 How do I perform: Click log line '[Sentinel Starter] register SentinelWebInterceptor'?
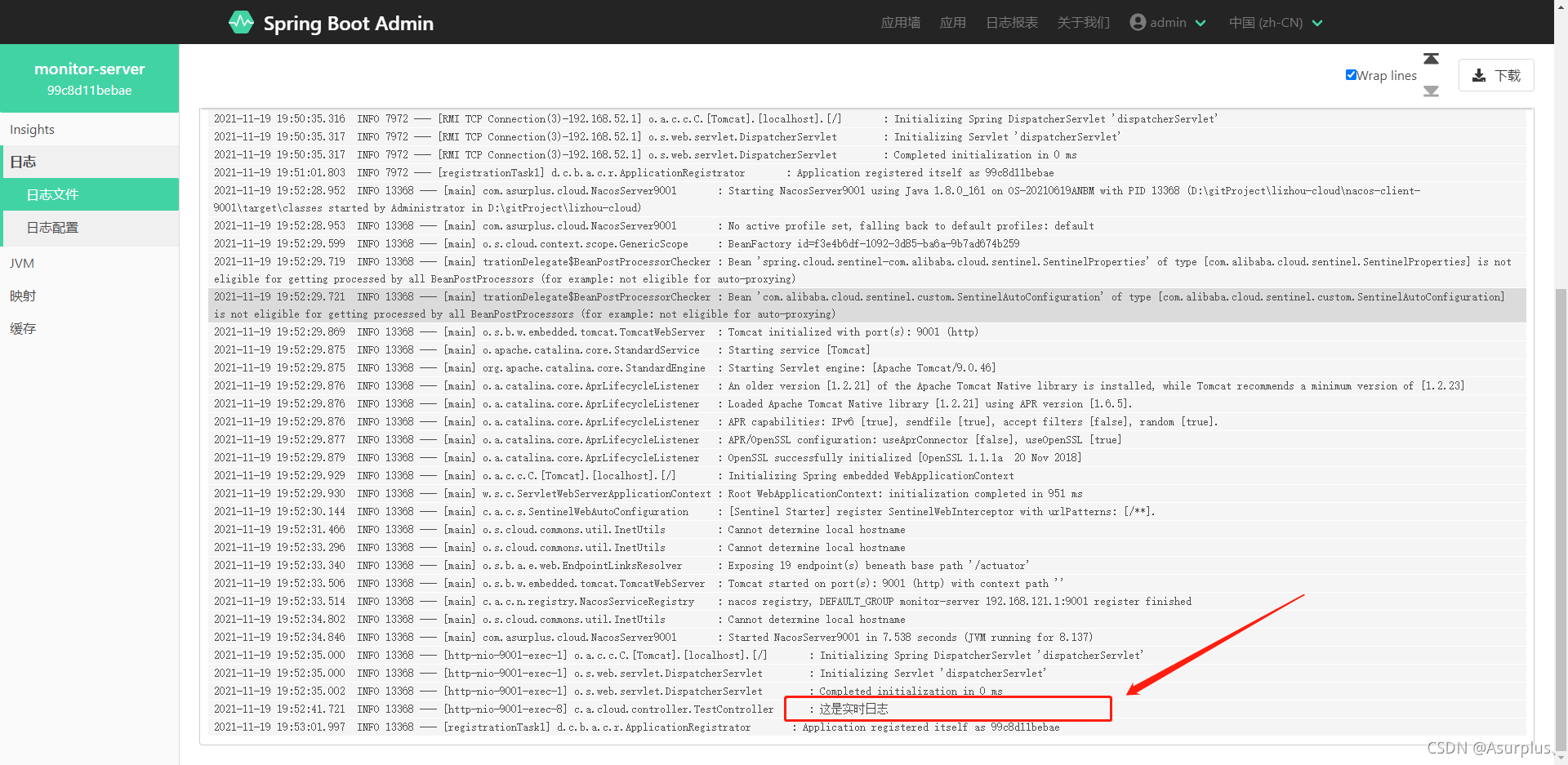(x=866, y=511)
